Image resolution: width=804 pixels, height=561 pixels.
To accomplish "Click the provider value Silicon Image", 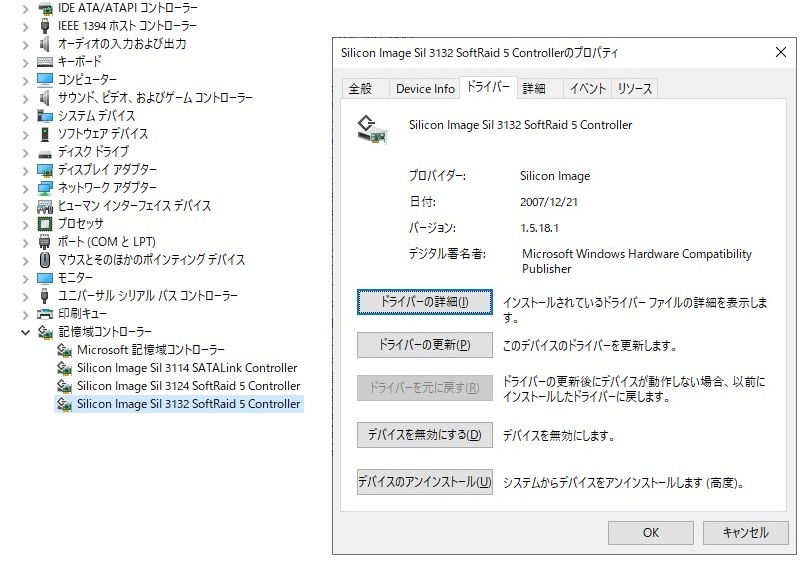I will coord(555,176).
